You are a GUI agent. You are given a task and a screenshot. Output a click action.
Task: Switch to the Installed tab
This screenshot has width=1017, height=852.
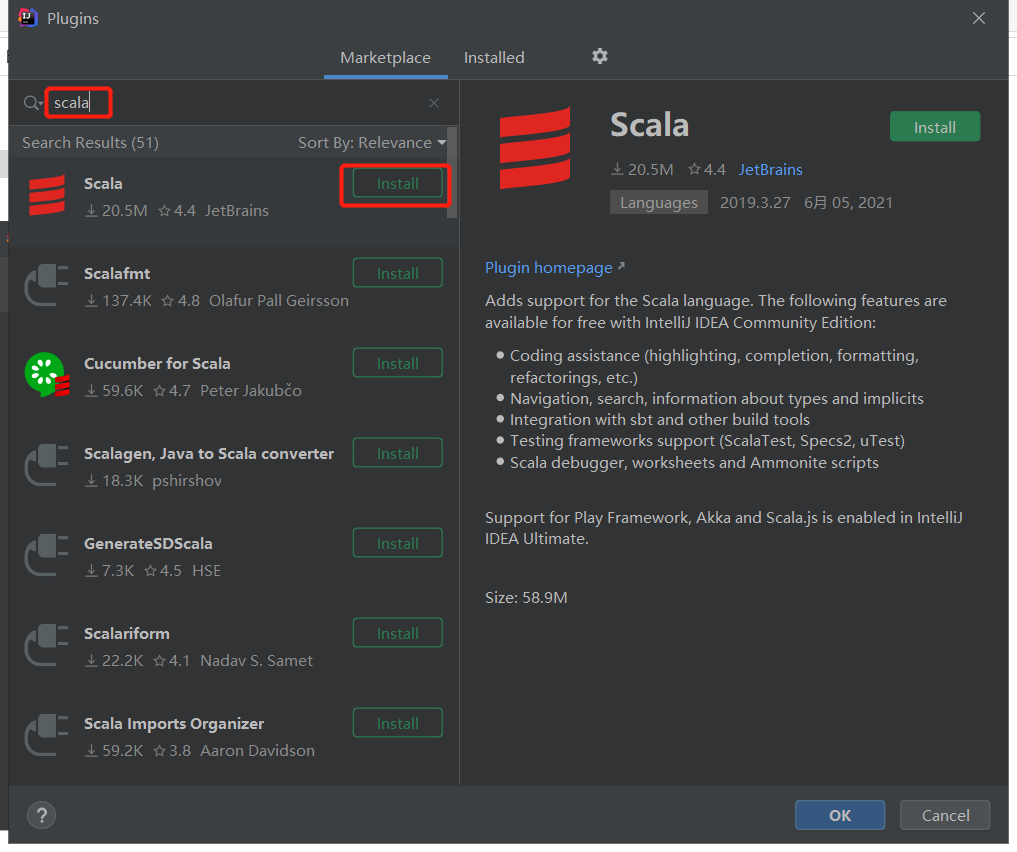pyautogui.click(x=494, y=58)
